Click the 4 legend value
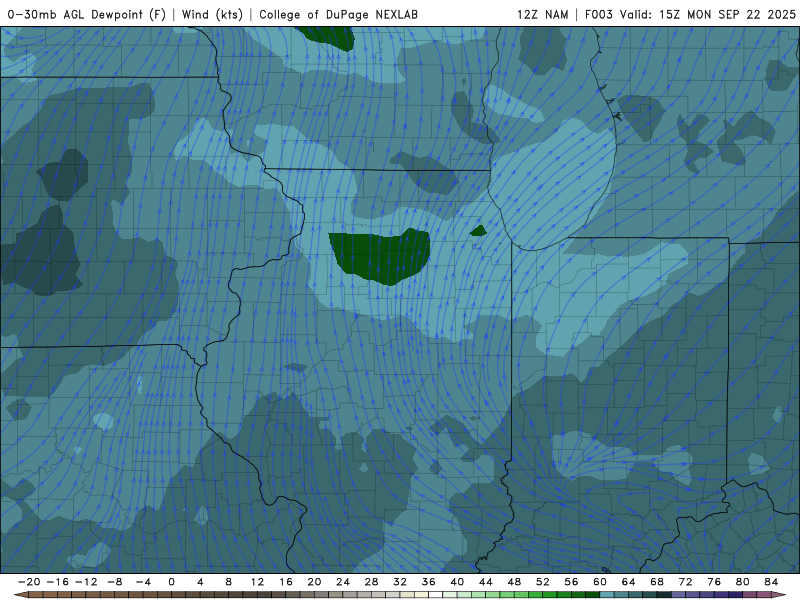 (x=200, y=582)
